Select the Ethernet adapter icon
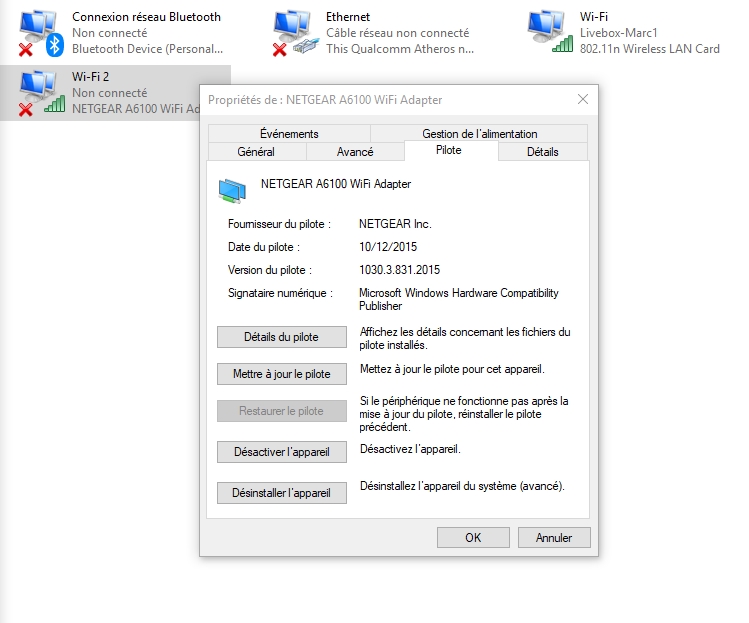 [x=295, y=33]
